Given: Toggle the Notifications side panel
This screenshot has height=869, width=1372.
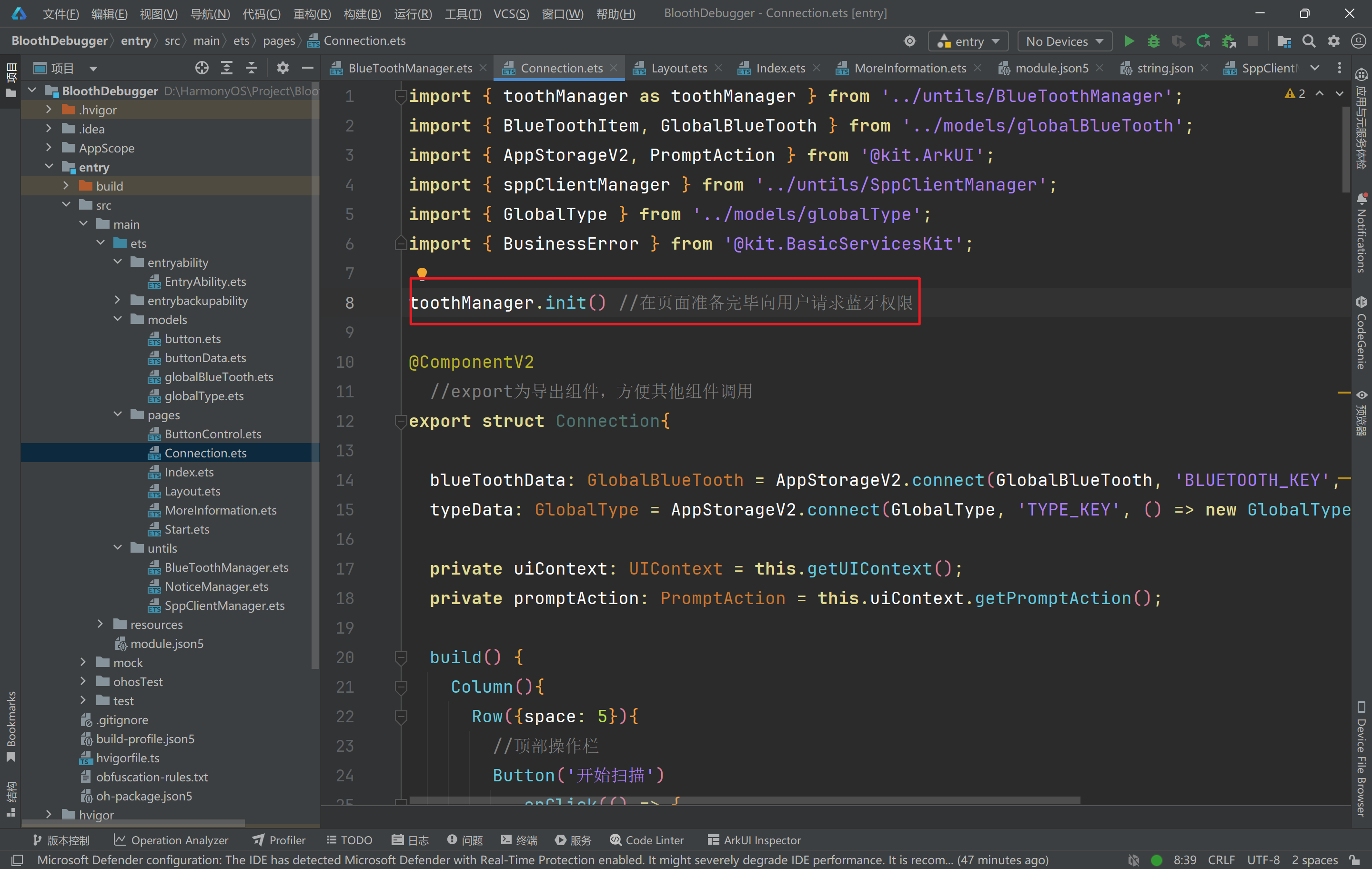Looking at the screenshot, I should point(1361,233).
